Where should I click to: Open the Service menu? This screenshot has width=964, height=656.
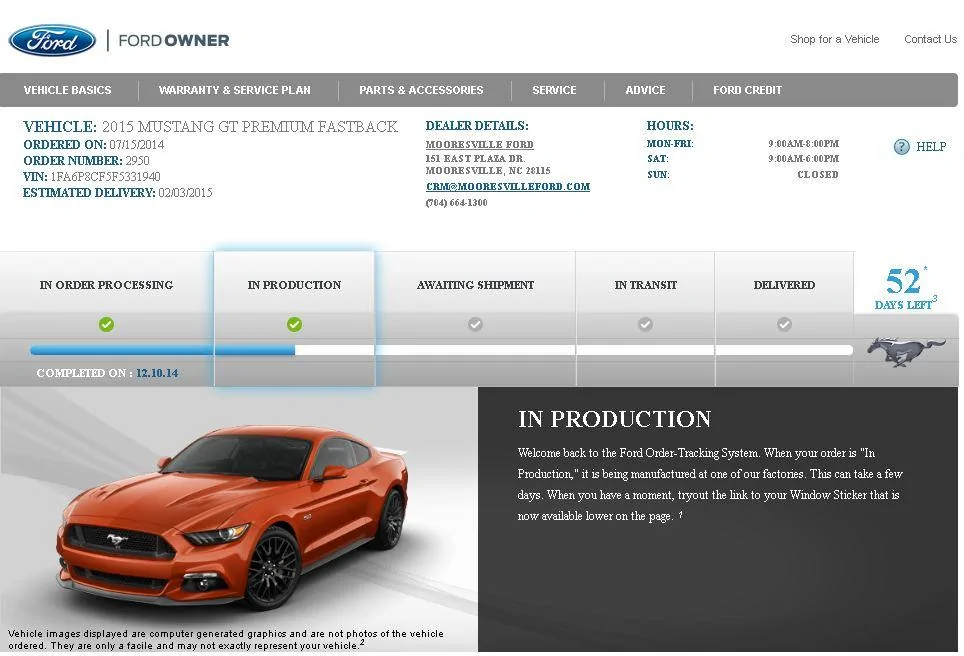554,90
